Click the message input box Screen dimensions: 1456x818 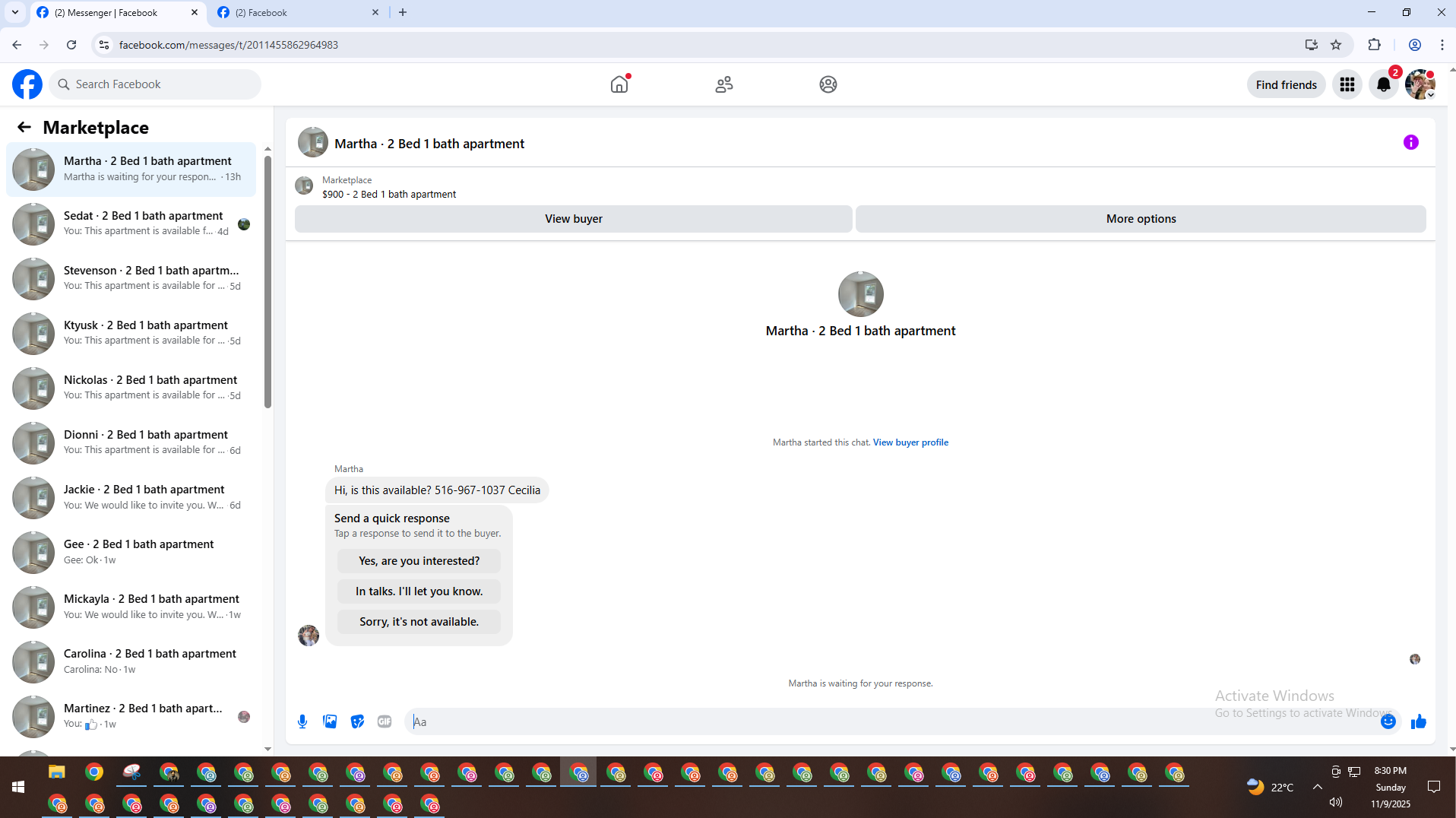pos(904,721)
